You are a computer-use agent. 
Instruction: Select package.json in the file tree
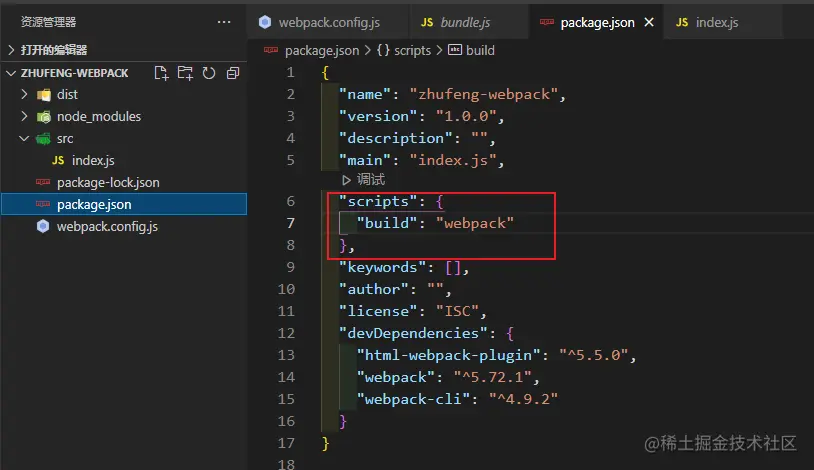pos(124,205)
